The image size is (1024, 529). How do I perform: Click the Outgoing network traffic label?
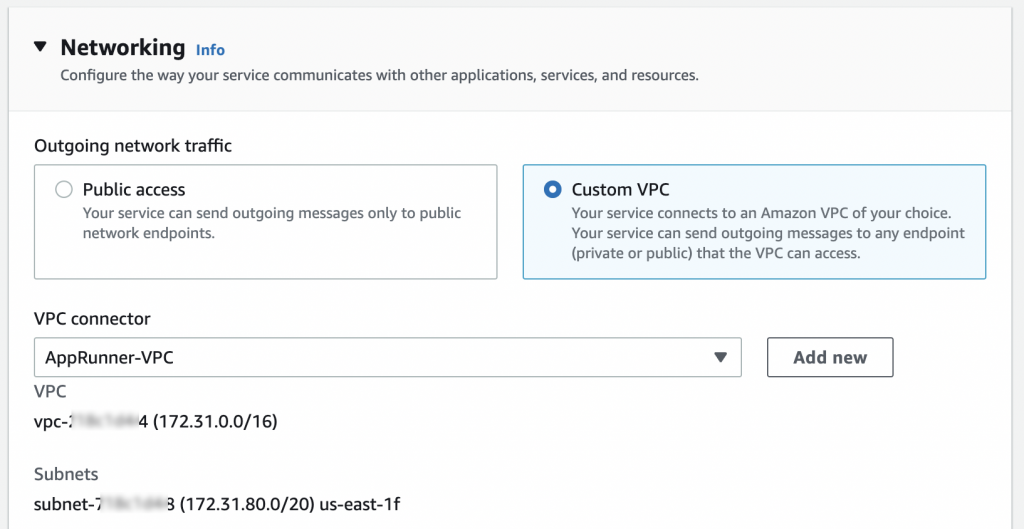point(133,146)
